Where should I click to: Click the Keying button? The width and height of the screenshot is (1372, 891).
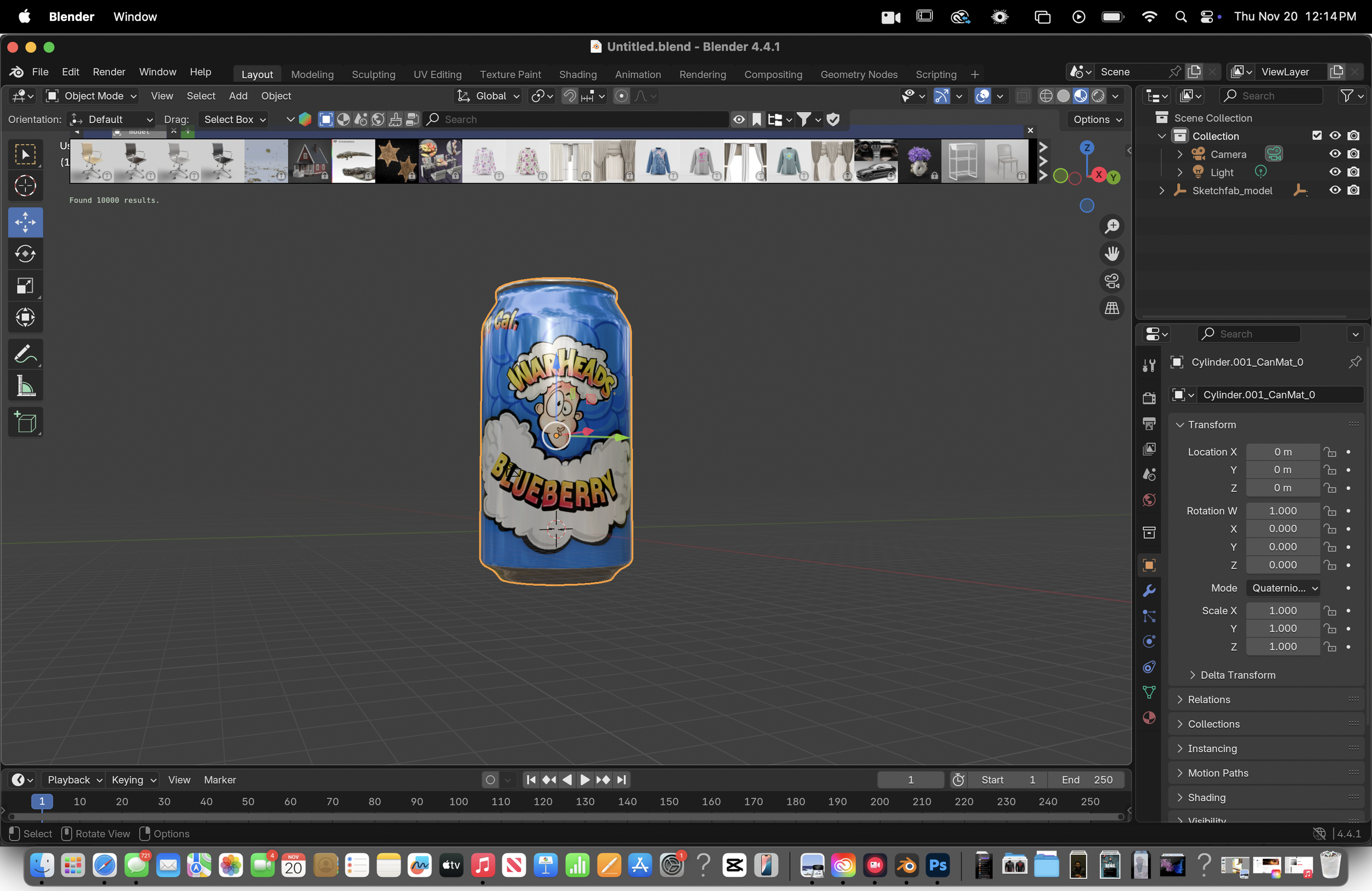pyautogui.click(x=133, y=780)
